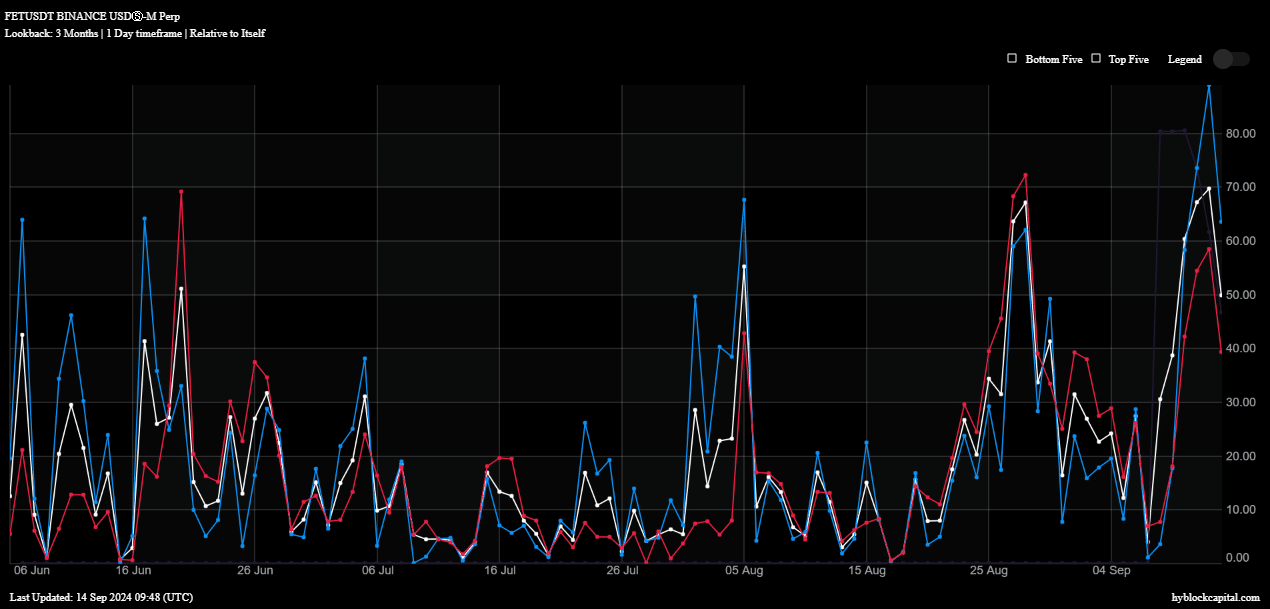1270x609 pixels.
Task: Enable the Bottom Five checkbox
Action: (1012, 59)
